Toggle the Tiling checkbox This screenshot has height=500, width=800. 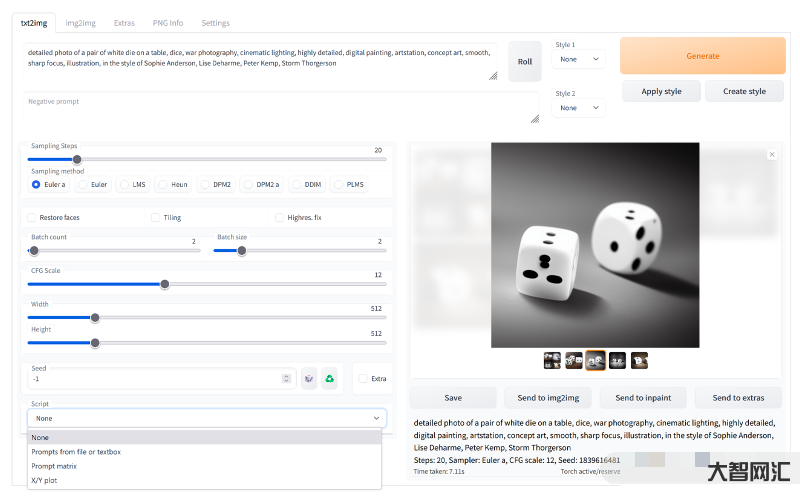156,217
